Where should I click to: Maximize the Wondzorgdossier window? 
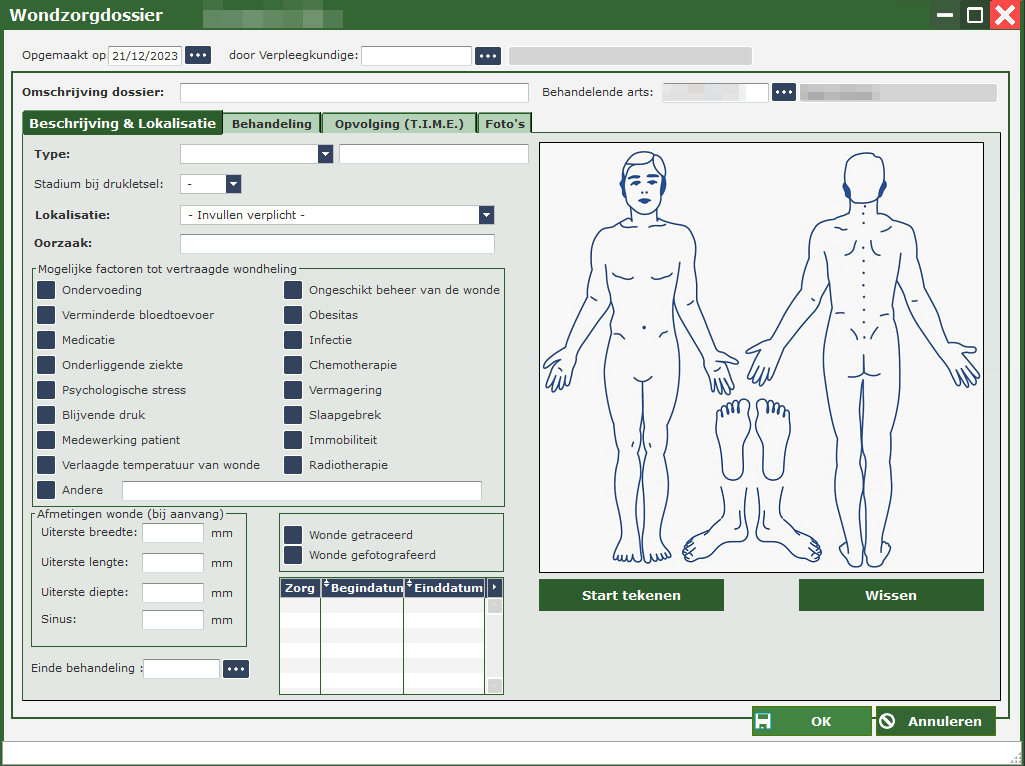(x=974, y=15)
